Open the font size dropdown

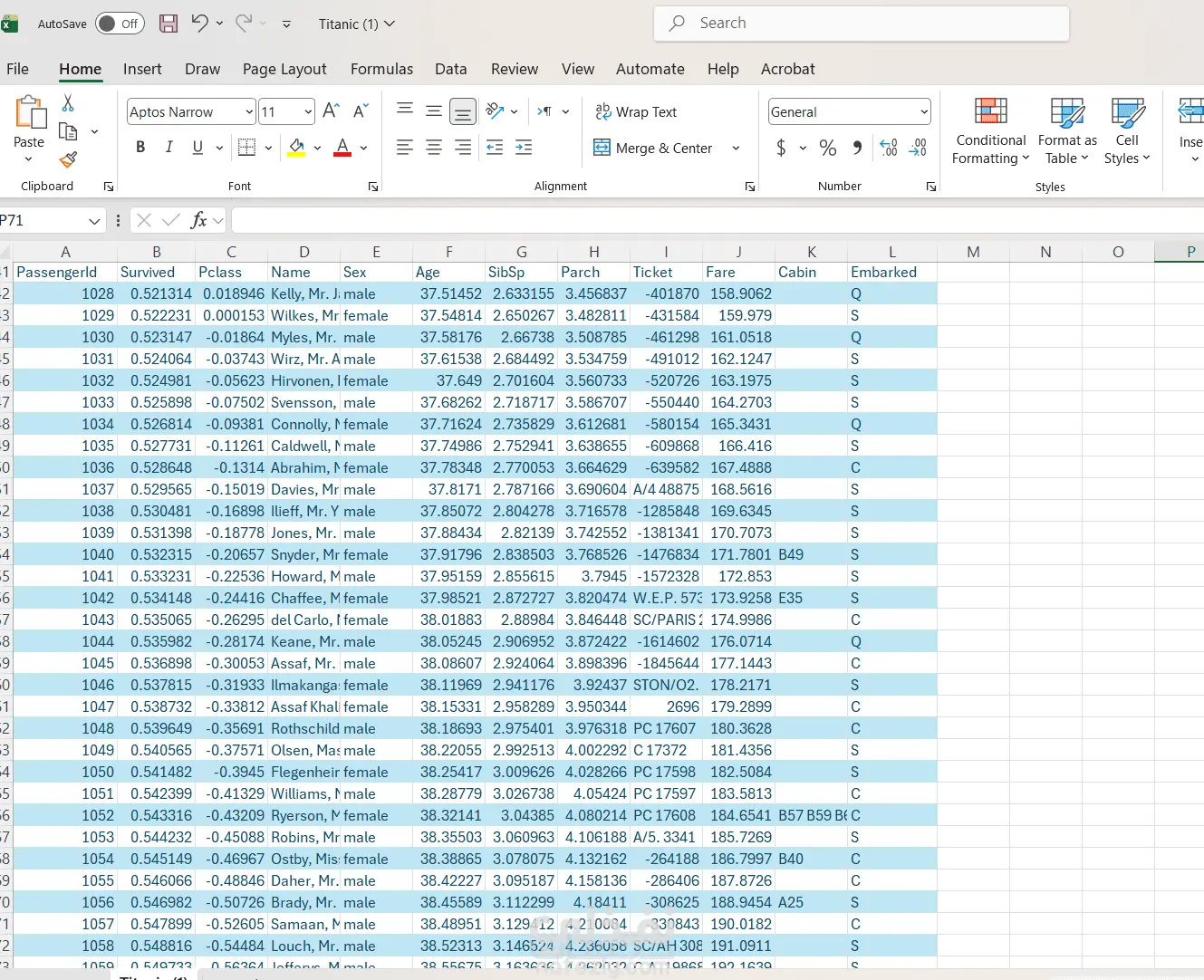[308, 112]
